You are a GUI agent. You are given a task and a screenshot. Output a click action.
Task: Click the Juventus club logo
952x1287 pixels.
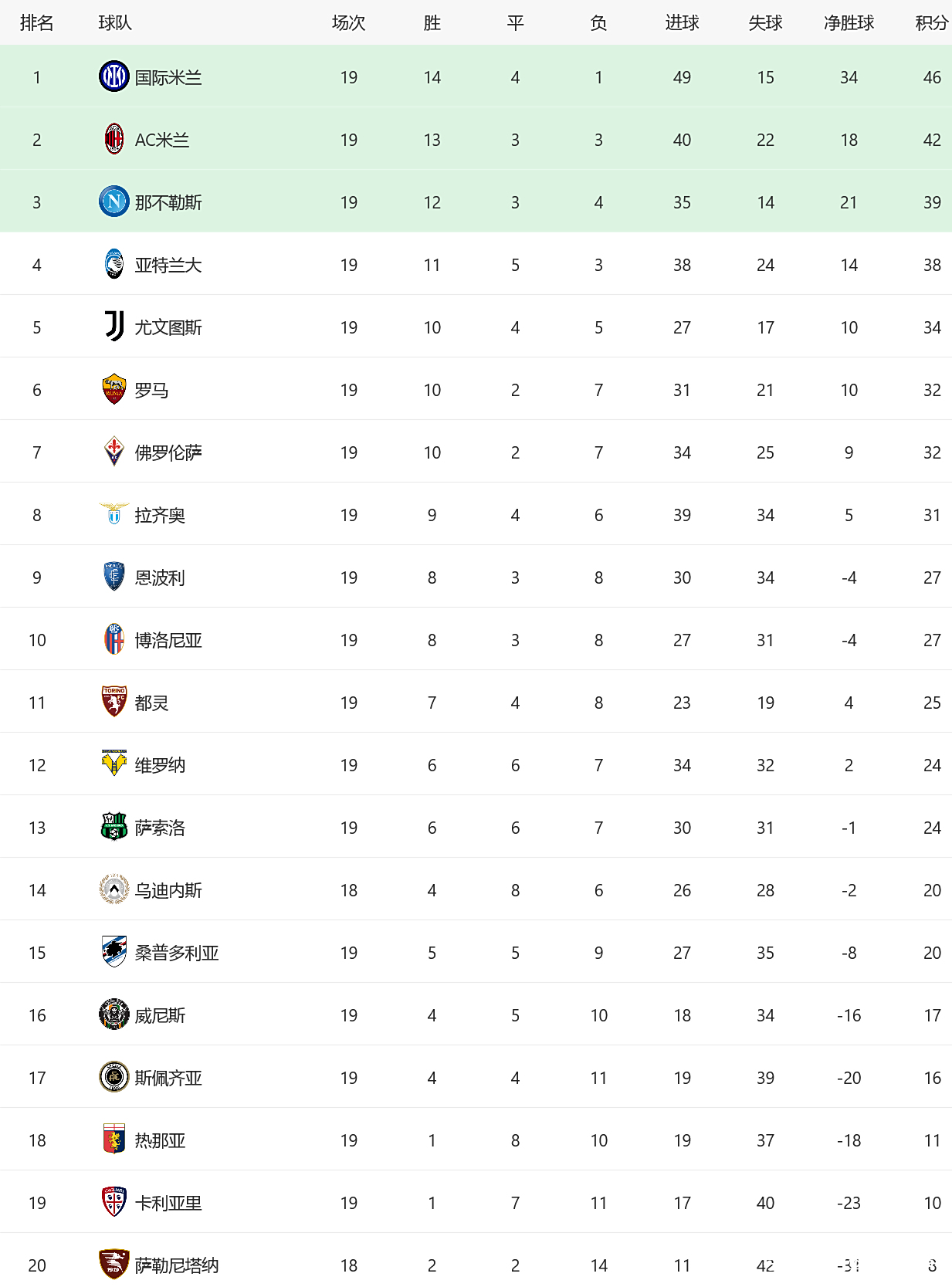tap(114, 327)
